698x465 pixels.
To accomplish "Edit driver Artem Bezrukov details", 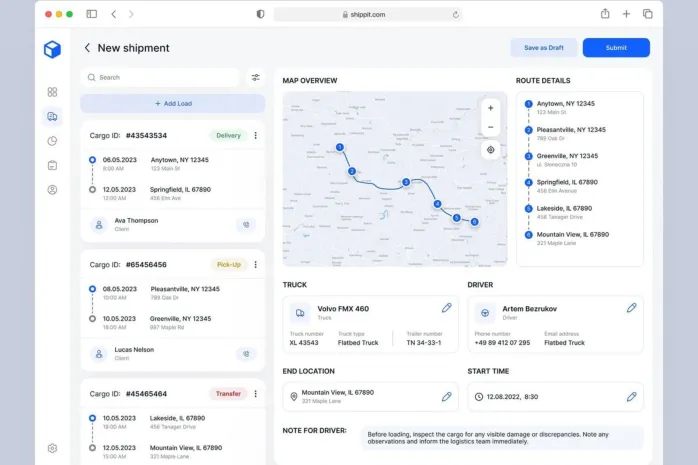I will click(x=631, y=308).
